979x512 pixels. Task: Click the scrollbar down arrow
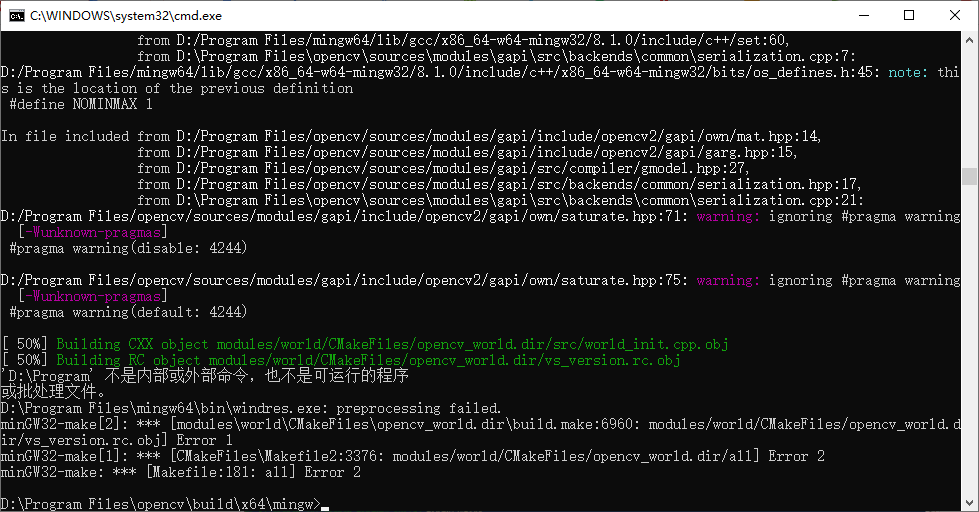(969, 503)
